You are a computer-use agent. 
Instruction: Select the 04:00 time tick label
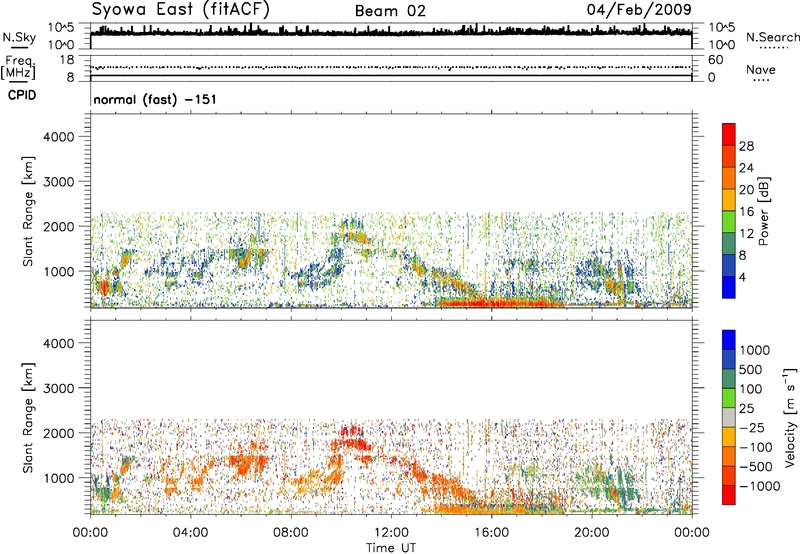pos(190,533)
